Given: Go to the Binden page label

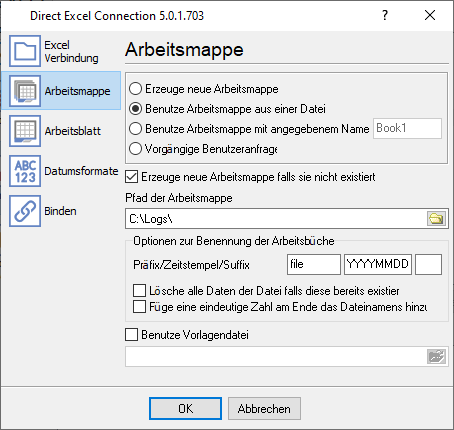Looking at the screenshot, I should (60, 211).
